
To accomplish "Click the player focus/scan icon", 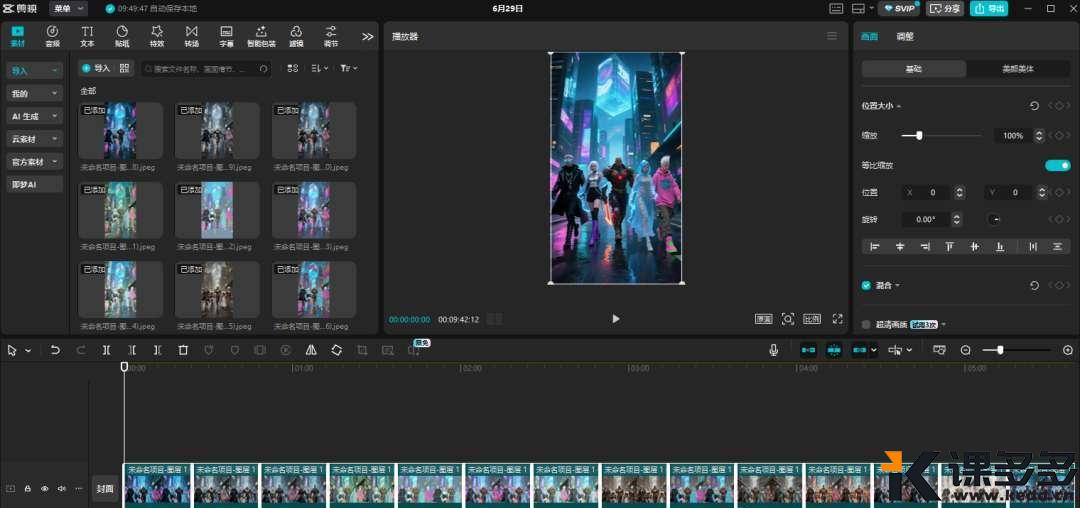I will (x=787, y=319).
